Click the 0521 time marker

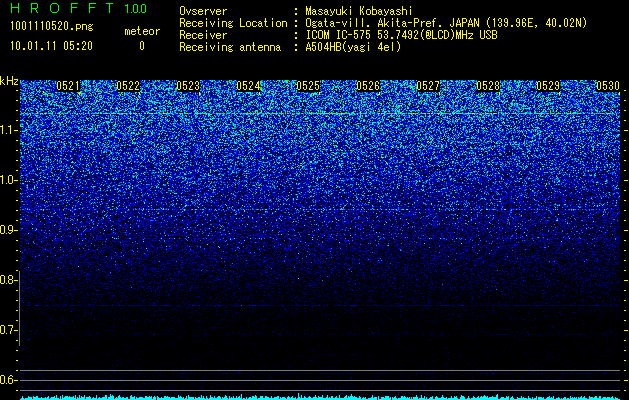click(68, 86)
